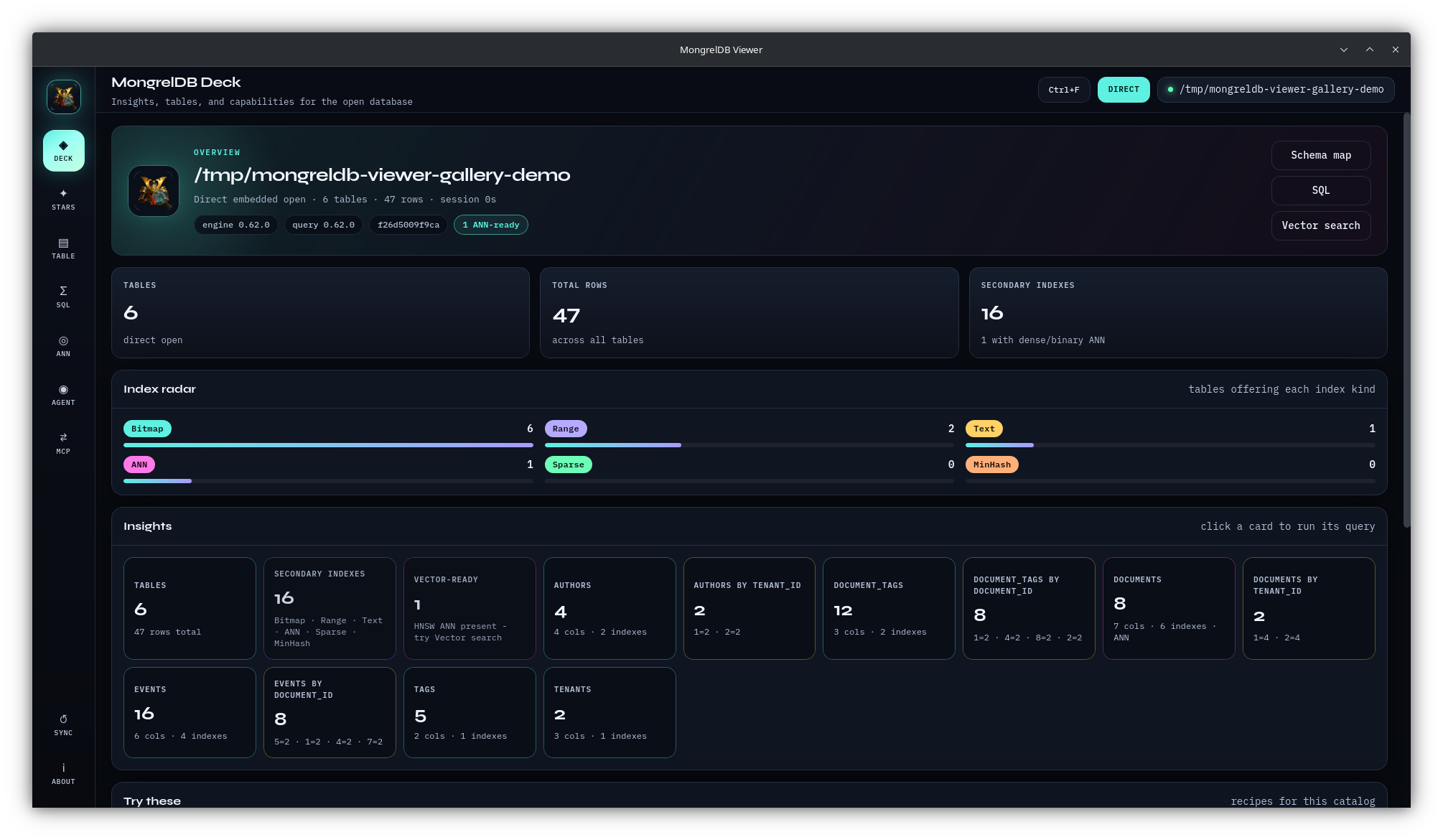Viewport: 1443px width, 840px height.
Task: Go to the Table view icon
Action: pos(63,248)
